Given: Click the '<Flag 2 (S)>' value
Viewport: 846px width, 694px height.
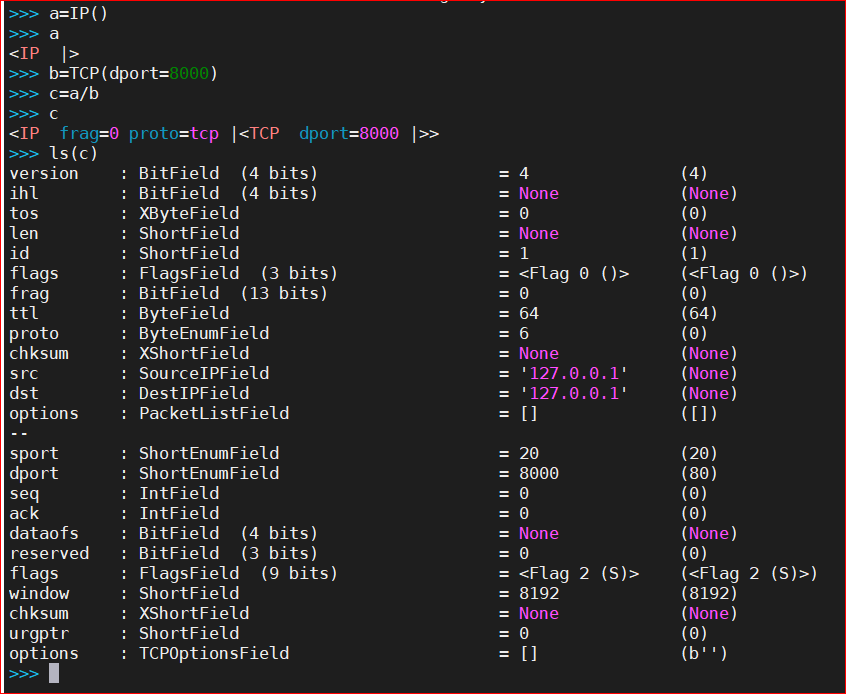Looking at the screenshot, I should click(x=579, y=573).
